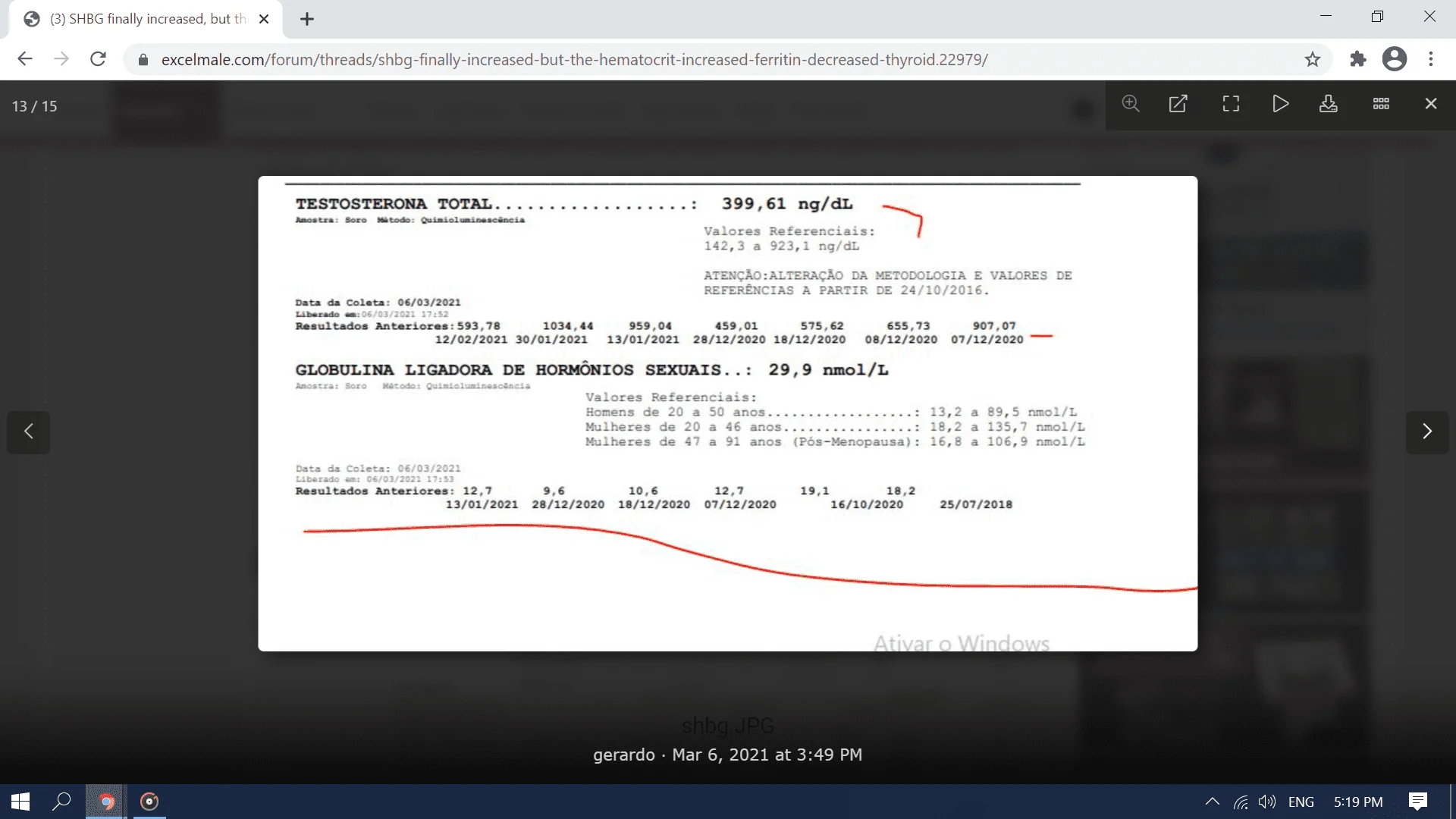Screen dimensions: 1456x819
Task: Download the shbg.JPG image
Action: [x=1328, y=104]
